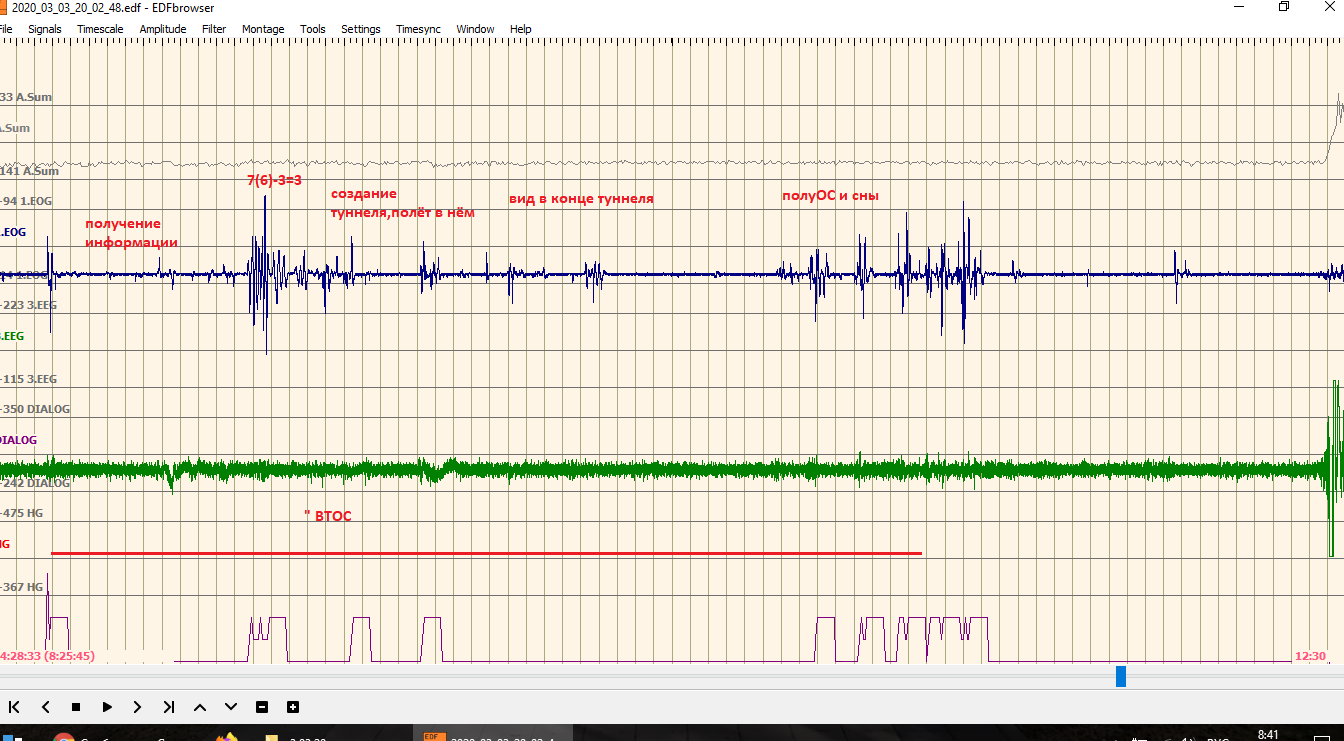Click the 'получение информации' annotation
Viewport: 1344px width, 741px height.
pos(131,233)
